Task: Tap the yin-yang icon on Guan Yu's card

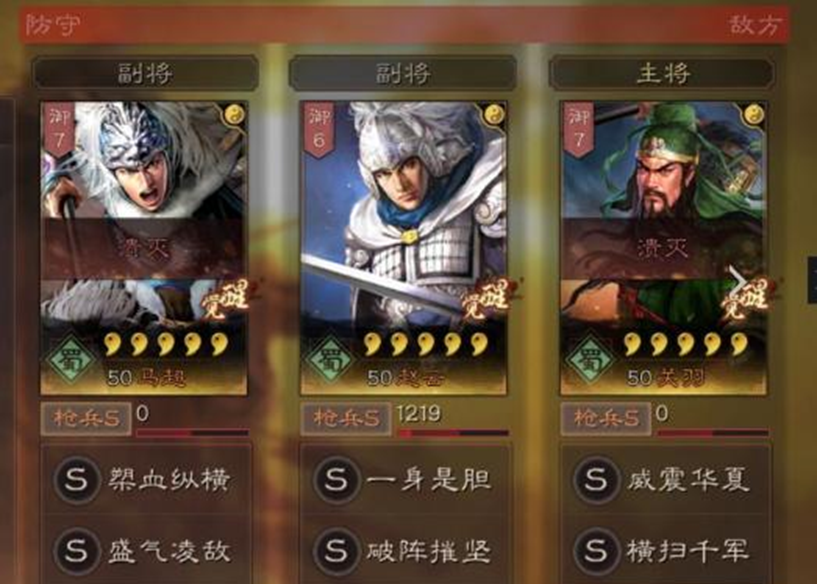Action: [x=753, y=114]
